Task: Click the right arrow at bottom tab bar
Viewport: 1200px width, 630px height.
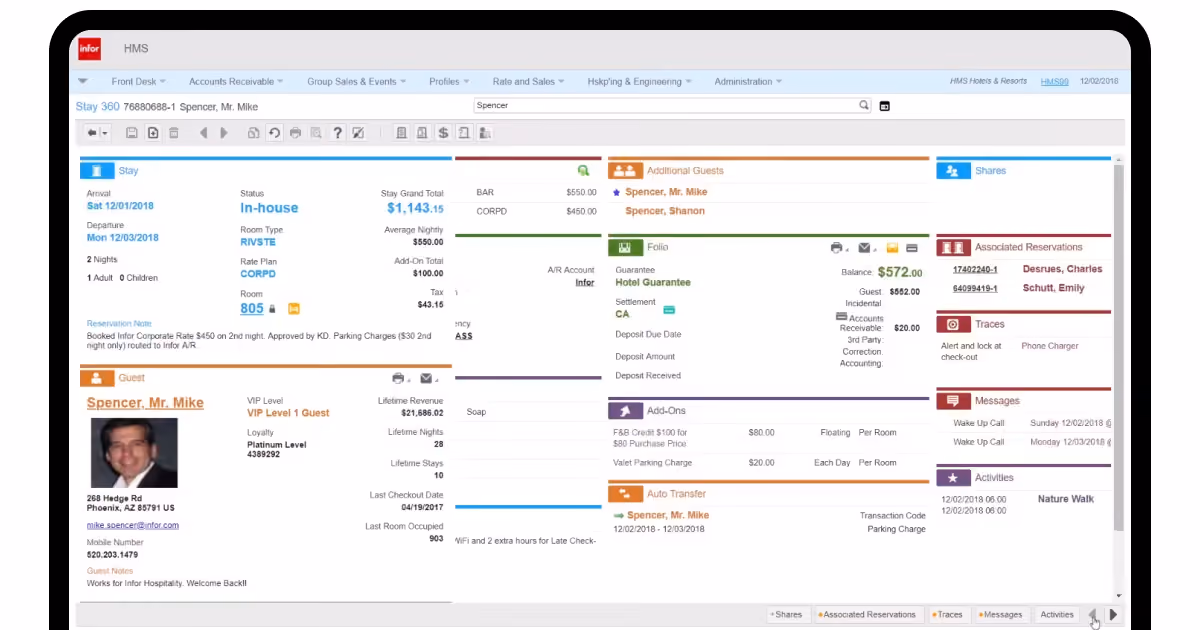Action: point(1113,615)
